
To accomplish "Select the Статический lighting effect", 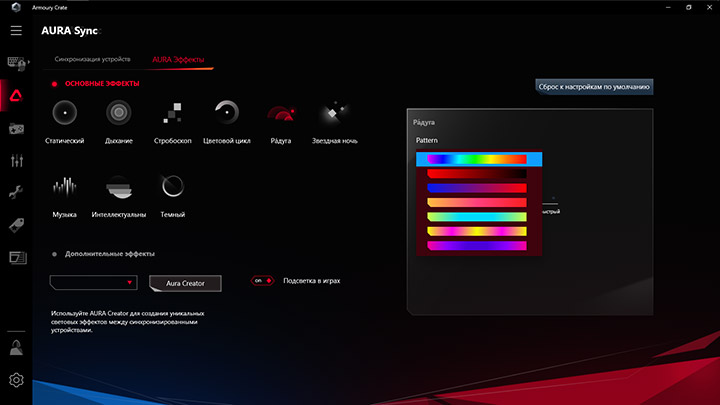I will (65, 122).
